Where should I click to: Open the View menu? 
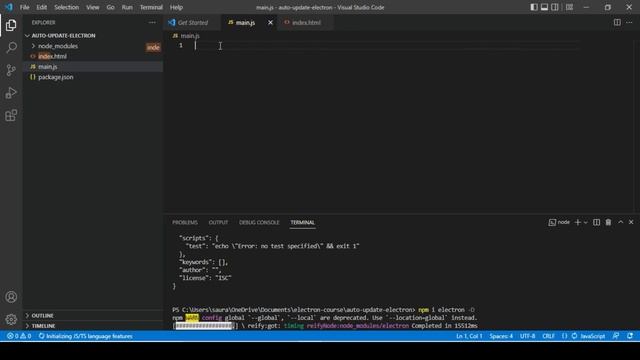(x=93, y=7)
